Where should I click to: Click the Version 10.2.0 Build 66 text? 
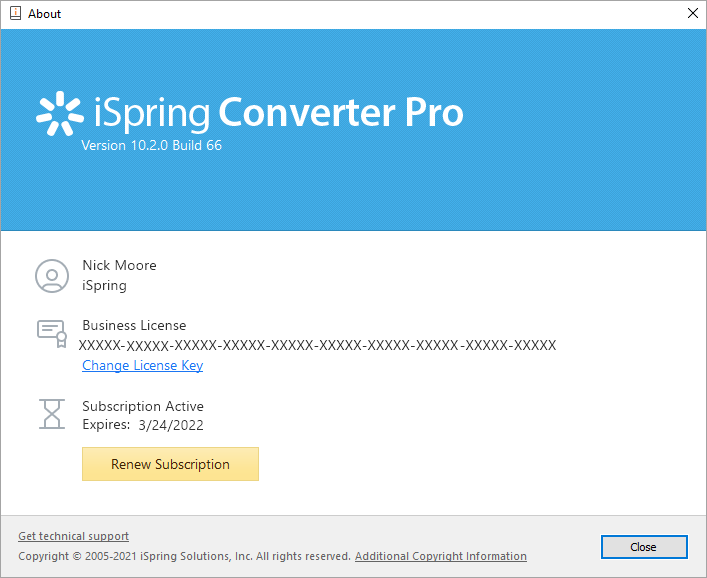[152, 145]
